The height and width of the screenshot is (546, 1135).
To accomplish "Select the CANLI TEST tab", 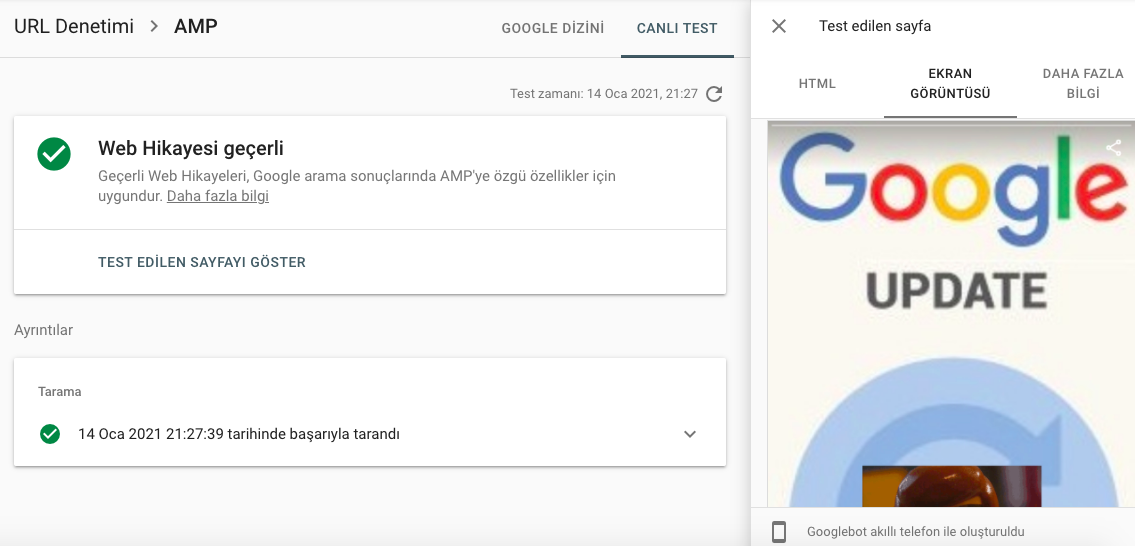I will 677,28.
